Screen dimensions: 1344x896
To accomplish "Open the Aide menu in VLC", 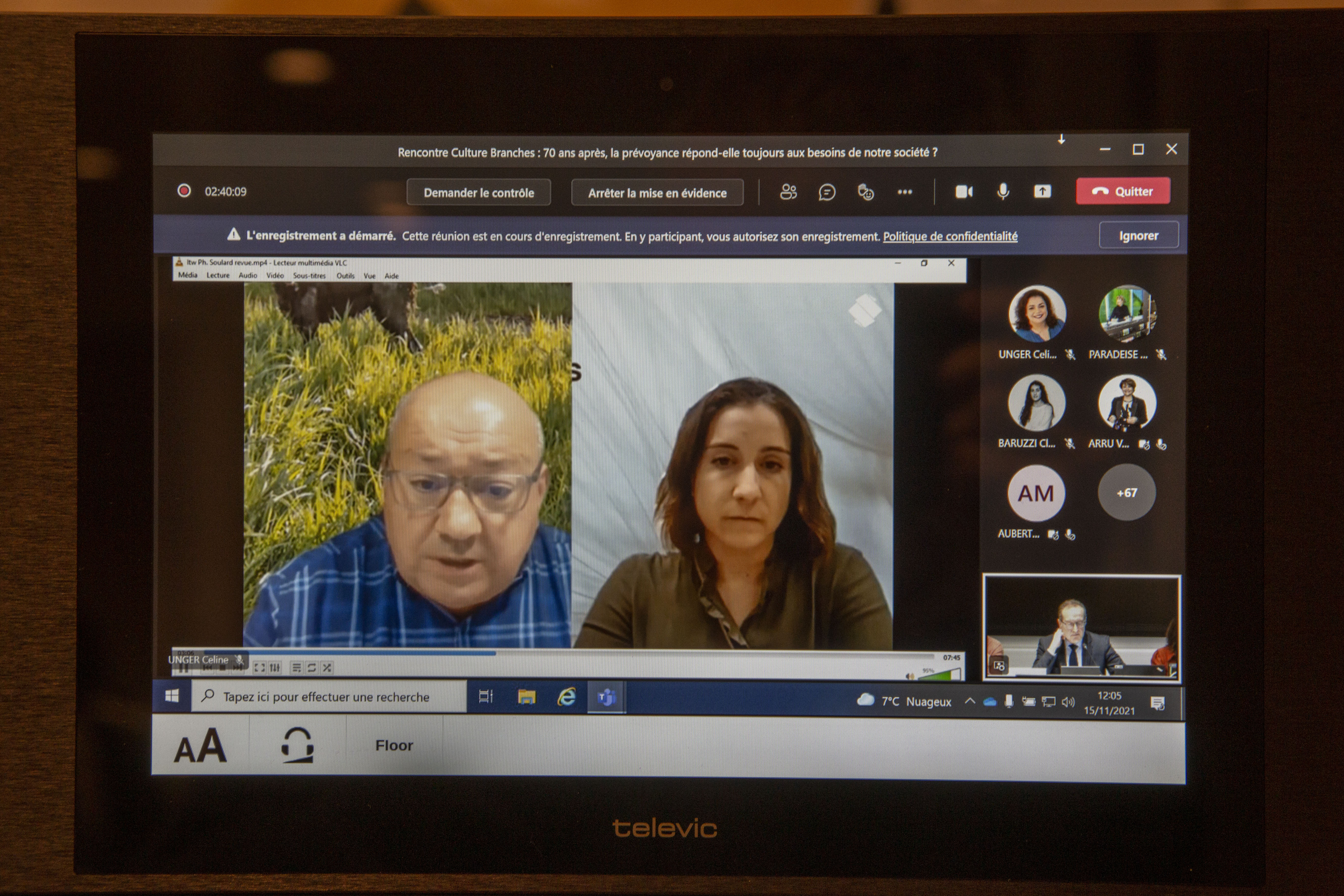I will (x=392, y=276).
